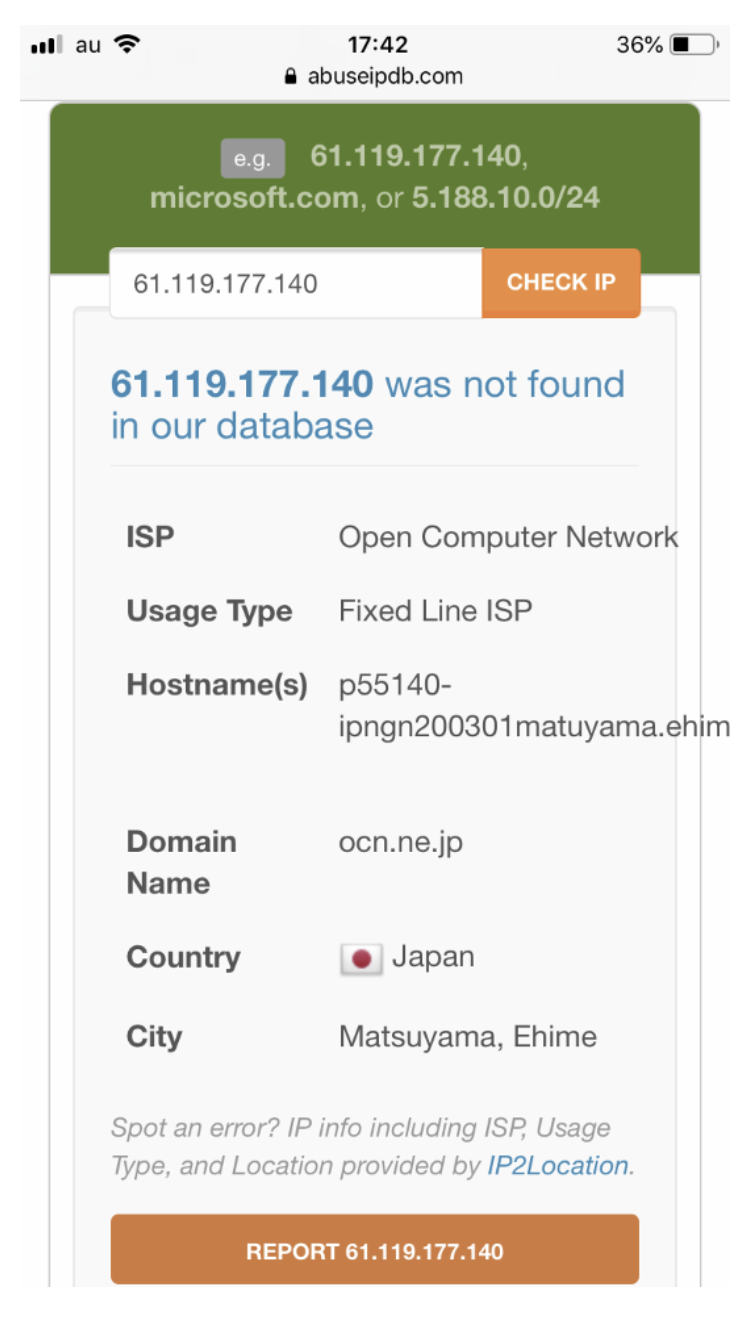Click the Open Computer Network ISP value
Image resolution: width=750 pixels, height=1334 pixels.
coord(508,537)
